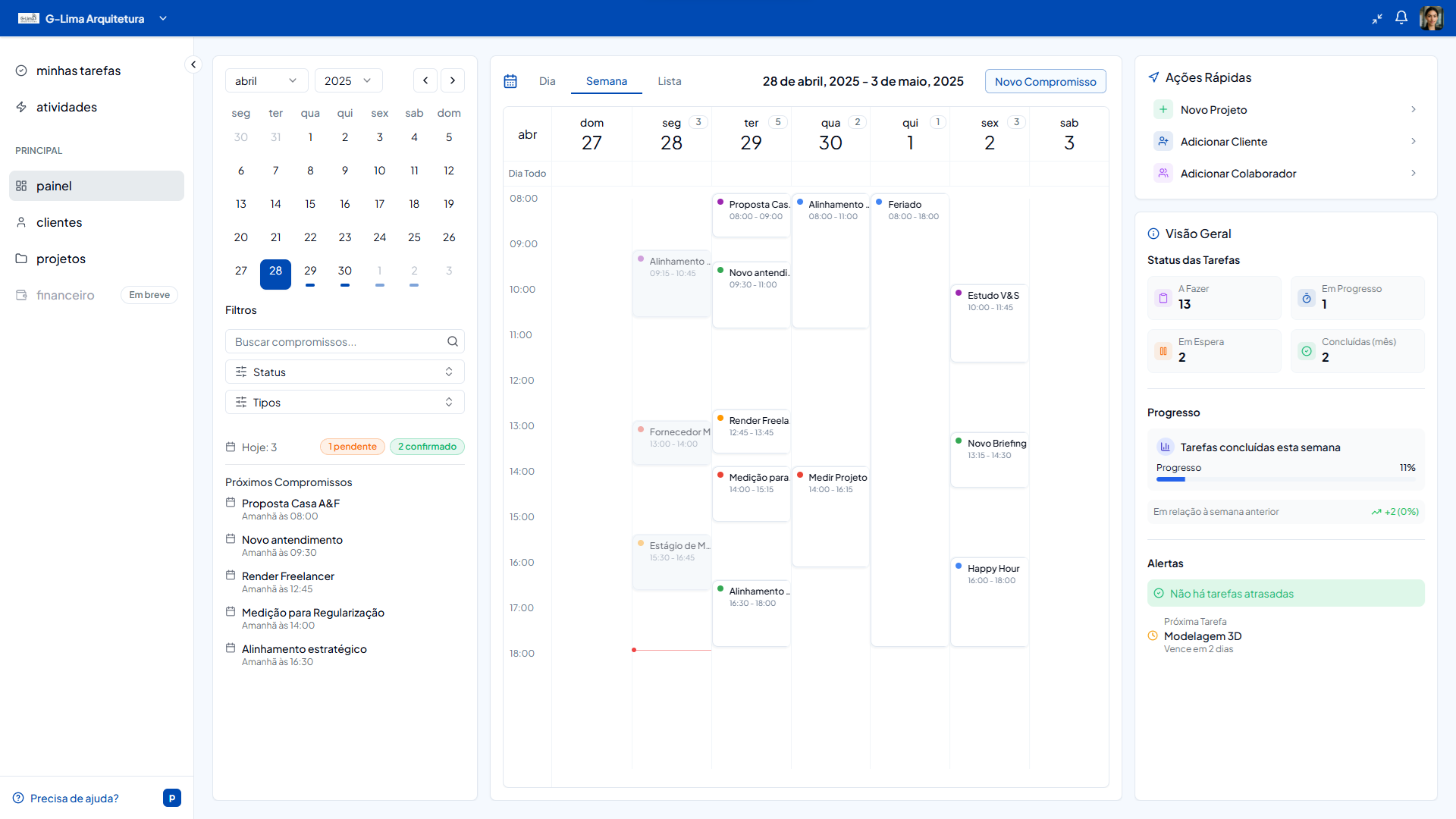
Task: Click the Visão Geral info icon
Action: (x=1153, y=234)
